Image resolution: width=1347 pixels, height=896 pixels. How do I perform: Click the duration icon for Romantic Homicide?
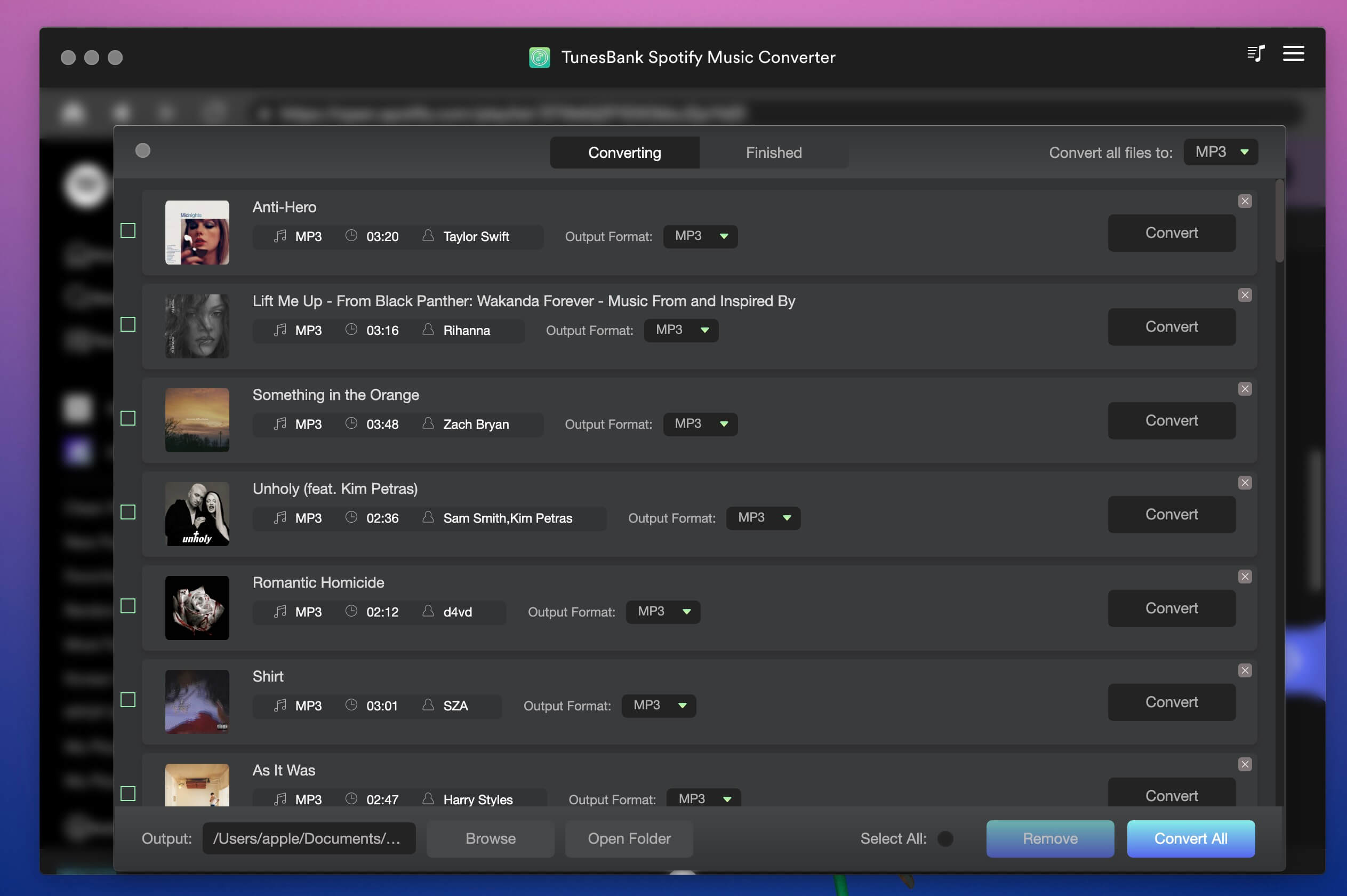coord(349,610)
